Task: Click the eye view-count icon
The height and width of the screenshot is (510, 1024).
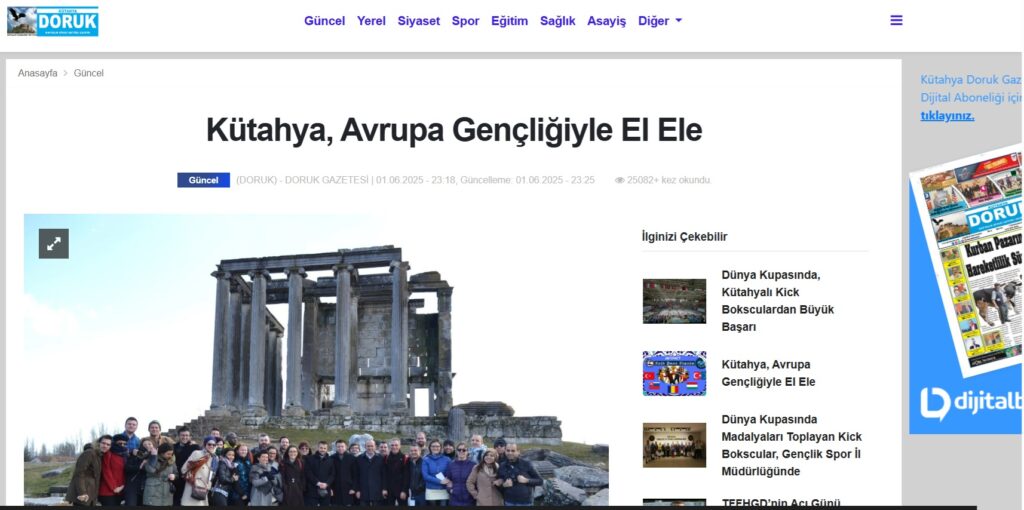Action: [619, 180]
